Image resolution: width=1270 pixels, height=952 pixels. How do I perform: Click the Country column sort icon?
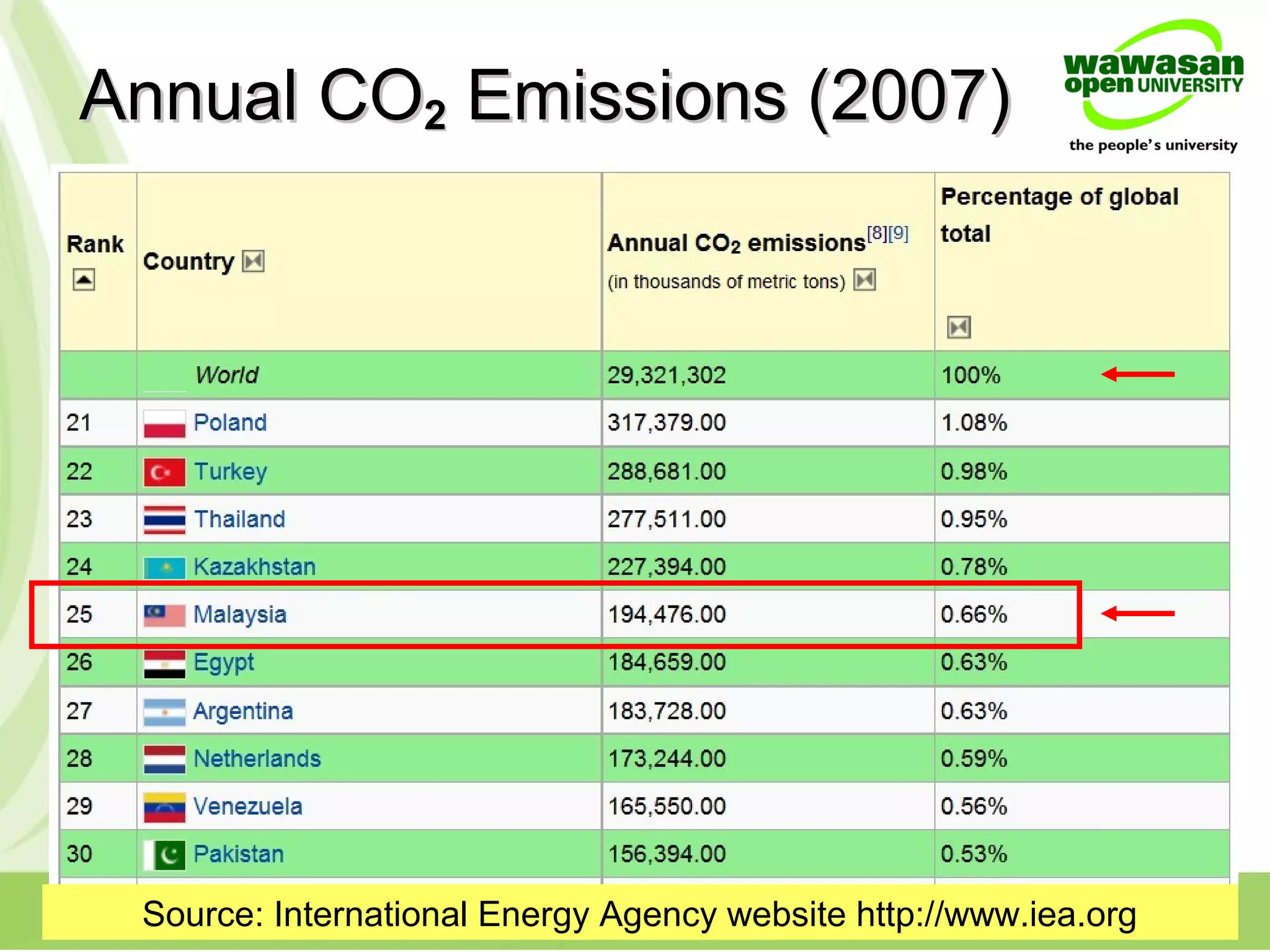[253, 262]
